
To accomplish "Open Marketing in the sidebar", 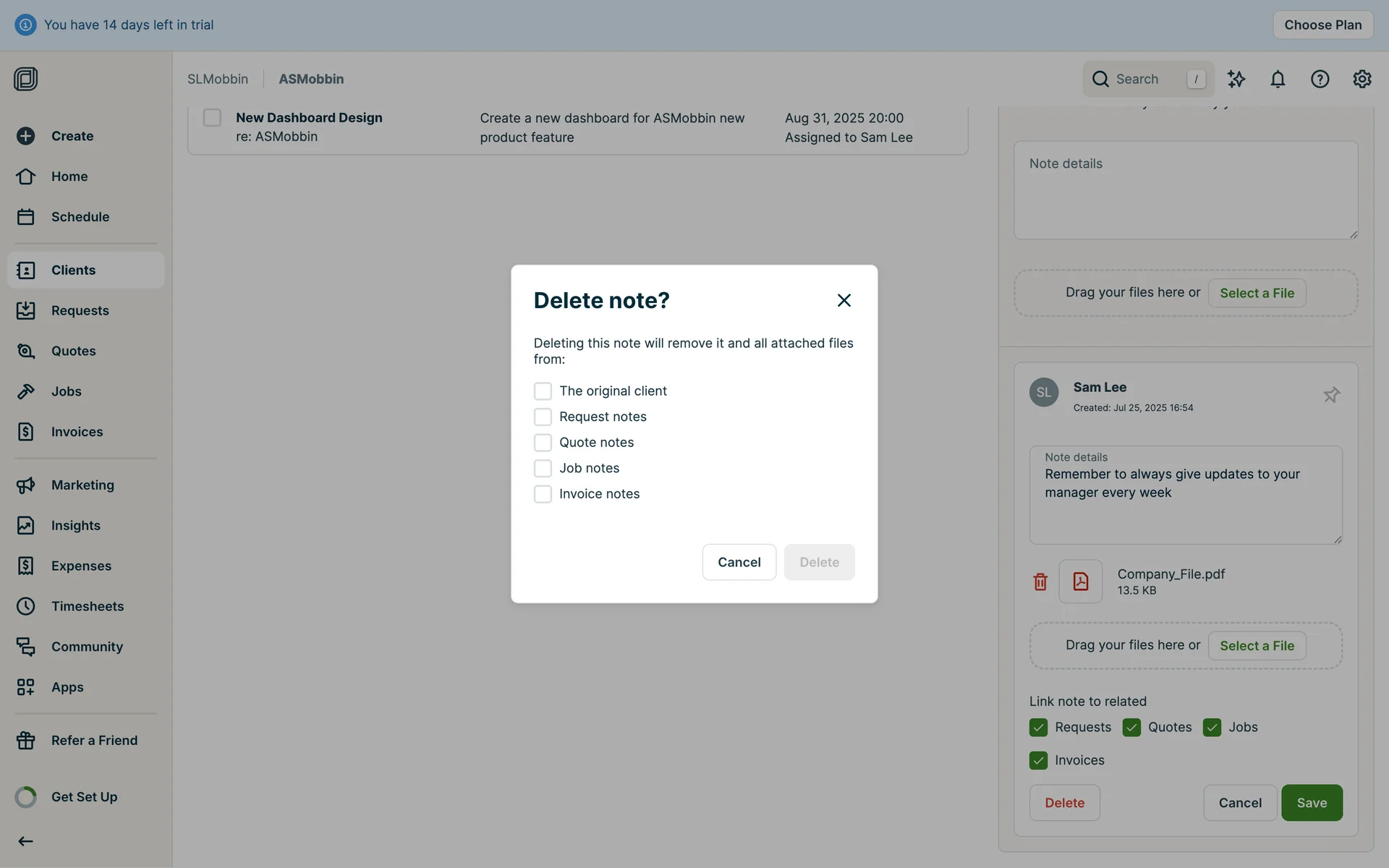I will pyautogui.click(x=82, y=485).
